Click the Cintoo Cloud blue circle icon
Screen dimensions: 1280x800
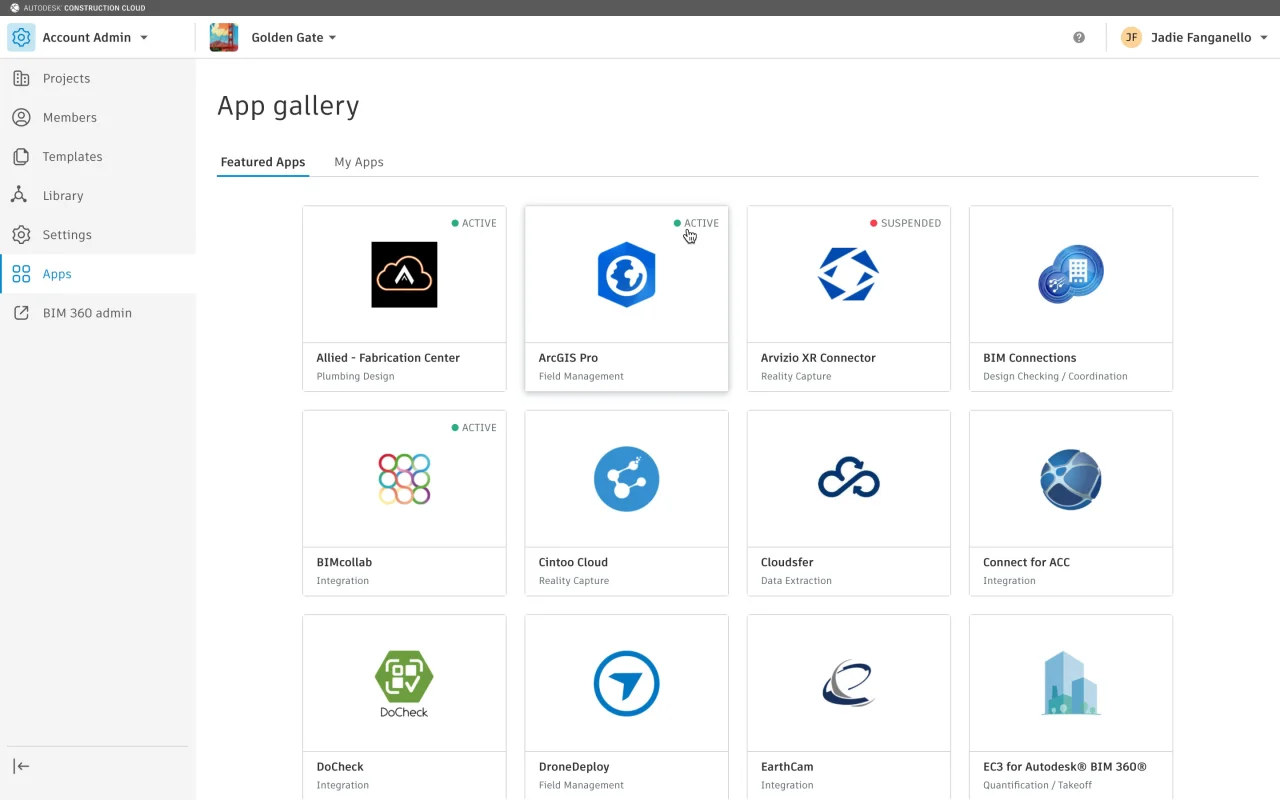pyautogui.click(x=626, y=479)
